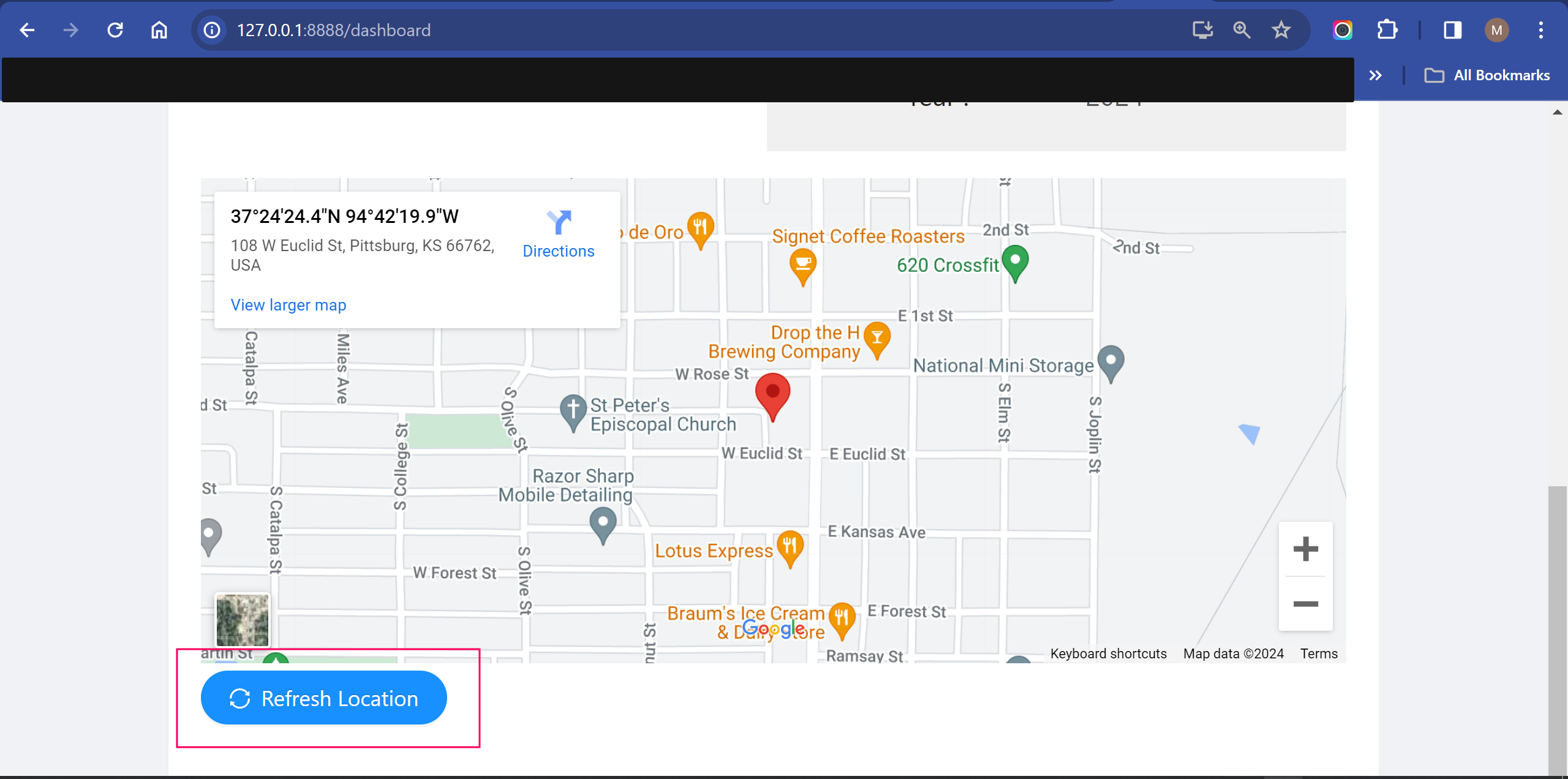Click the install app icon in address bar

click(1203, 30)
